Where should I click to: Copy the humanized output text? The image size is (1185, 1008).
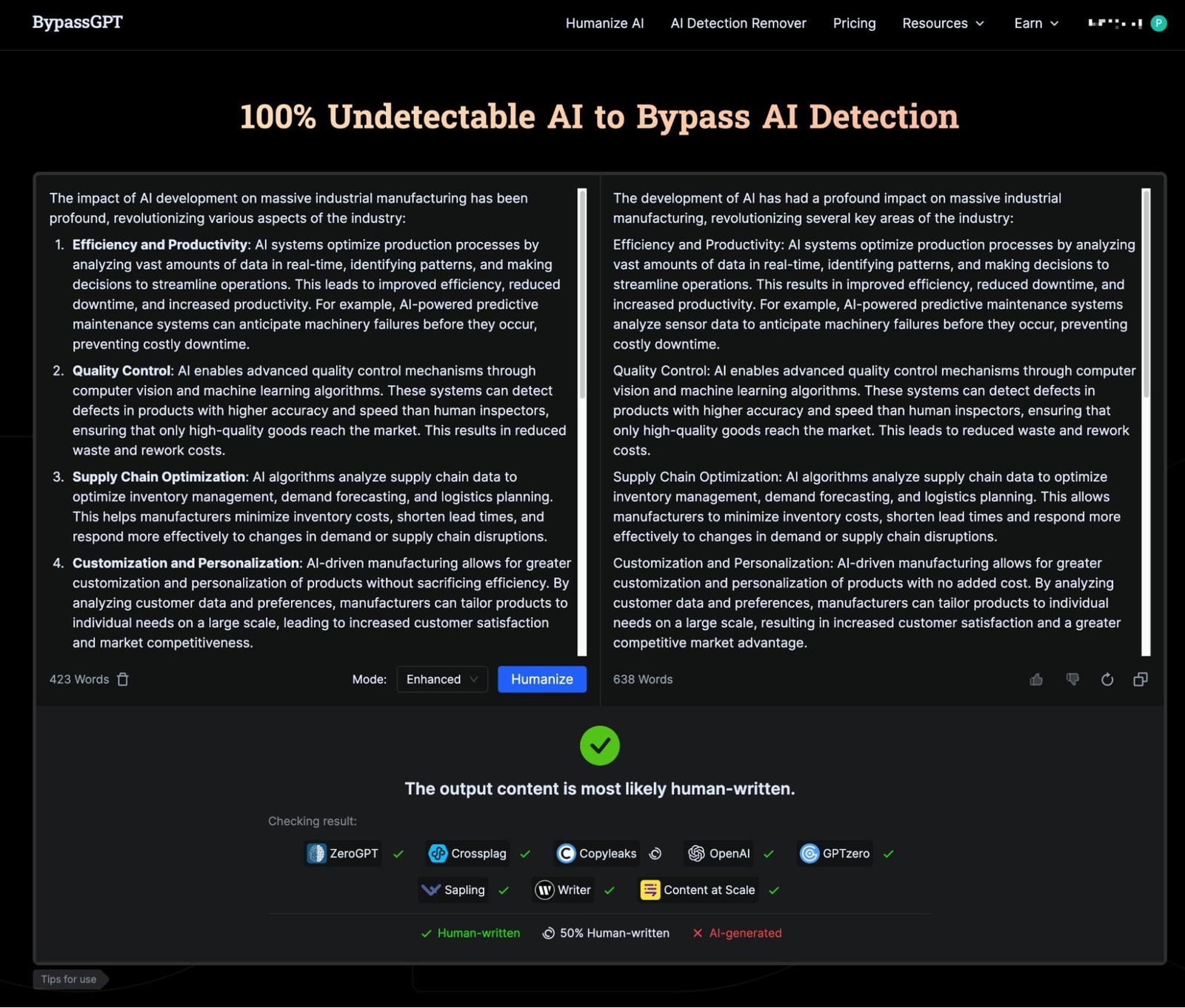[1141, 679]
